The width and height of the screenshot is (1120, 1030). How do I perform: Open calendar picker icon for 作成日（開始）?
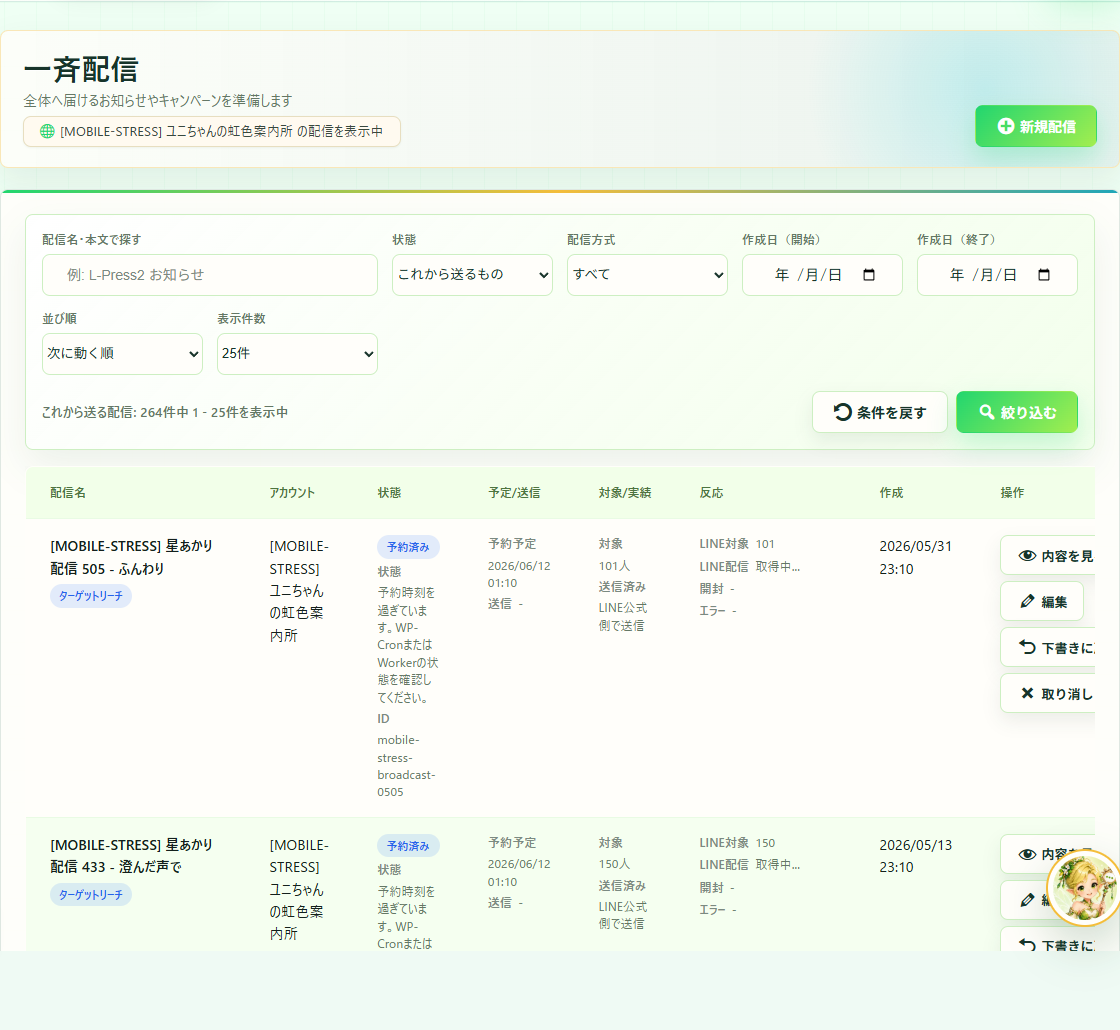869,275
